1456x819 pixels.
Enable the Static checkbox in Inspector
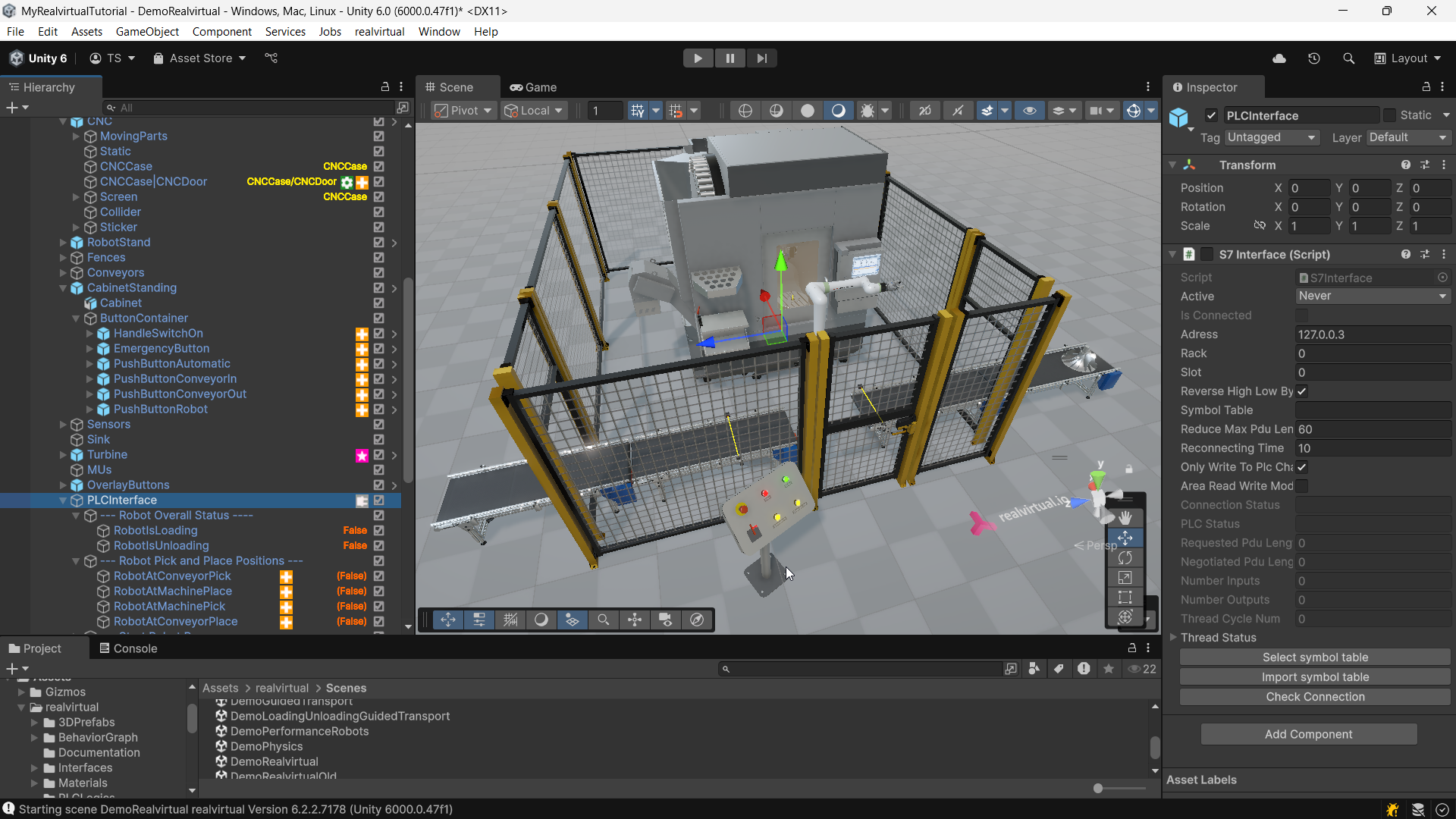point(1389,115)
